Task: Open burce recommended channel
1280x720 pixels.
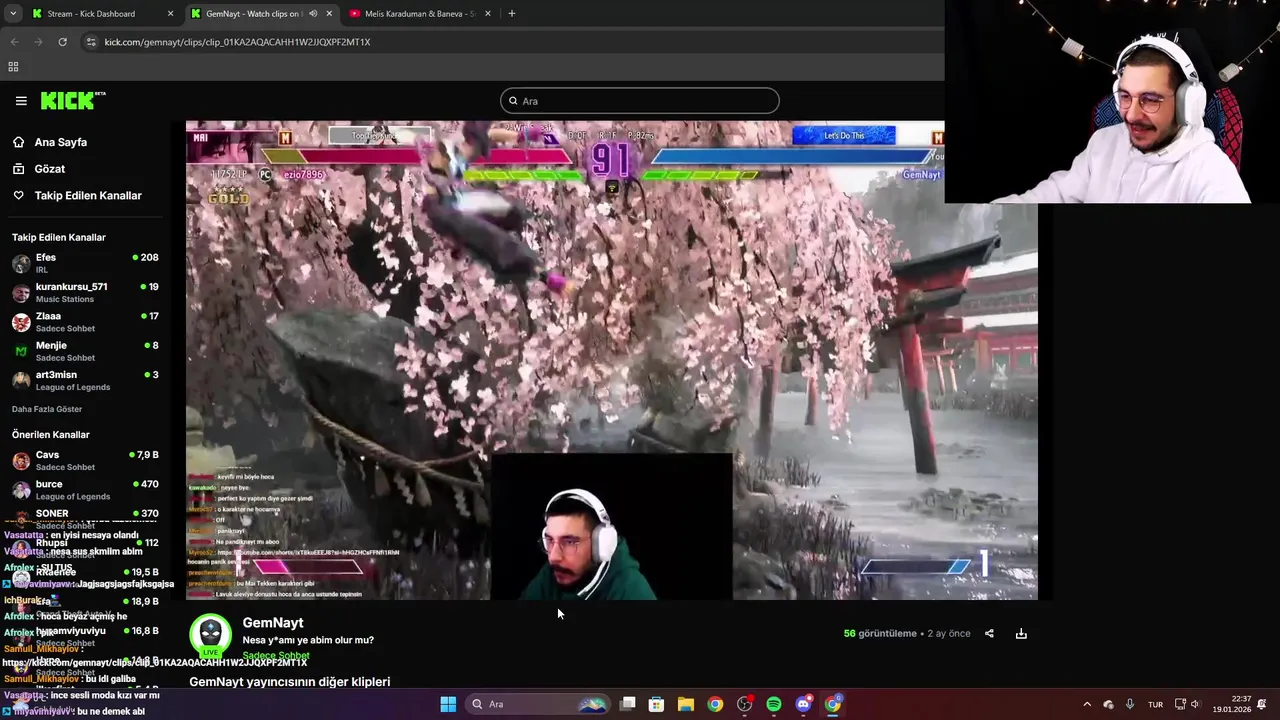Action: (x=85, y=490)
